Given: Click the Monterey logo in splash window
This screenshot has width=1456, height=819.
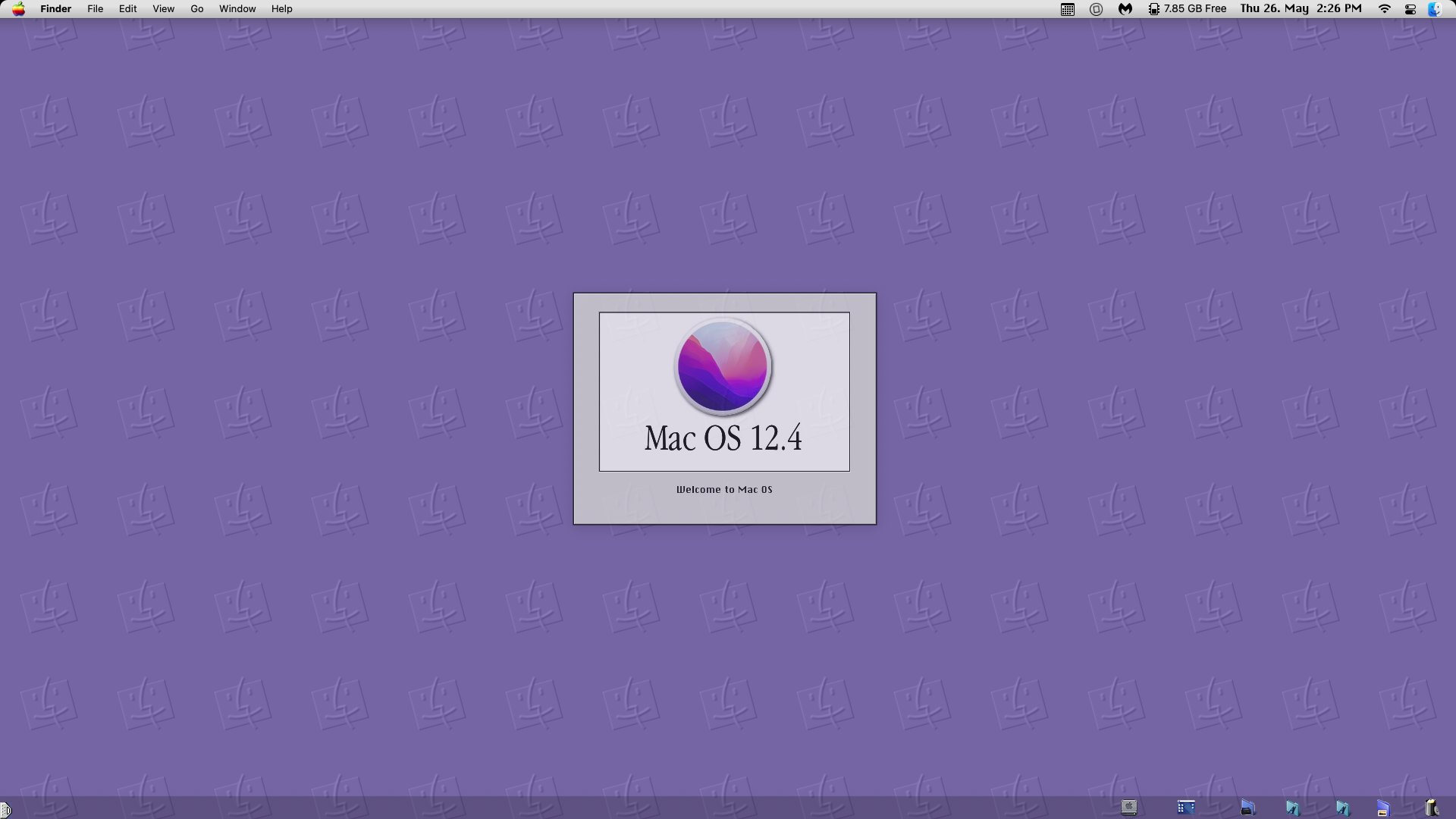Looking at the screenshot, I should point(723,366).
